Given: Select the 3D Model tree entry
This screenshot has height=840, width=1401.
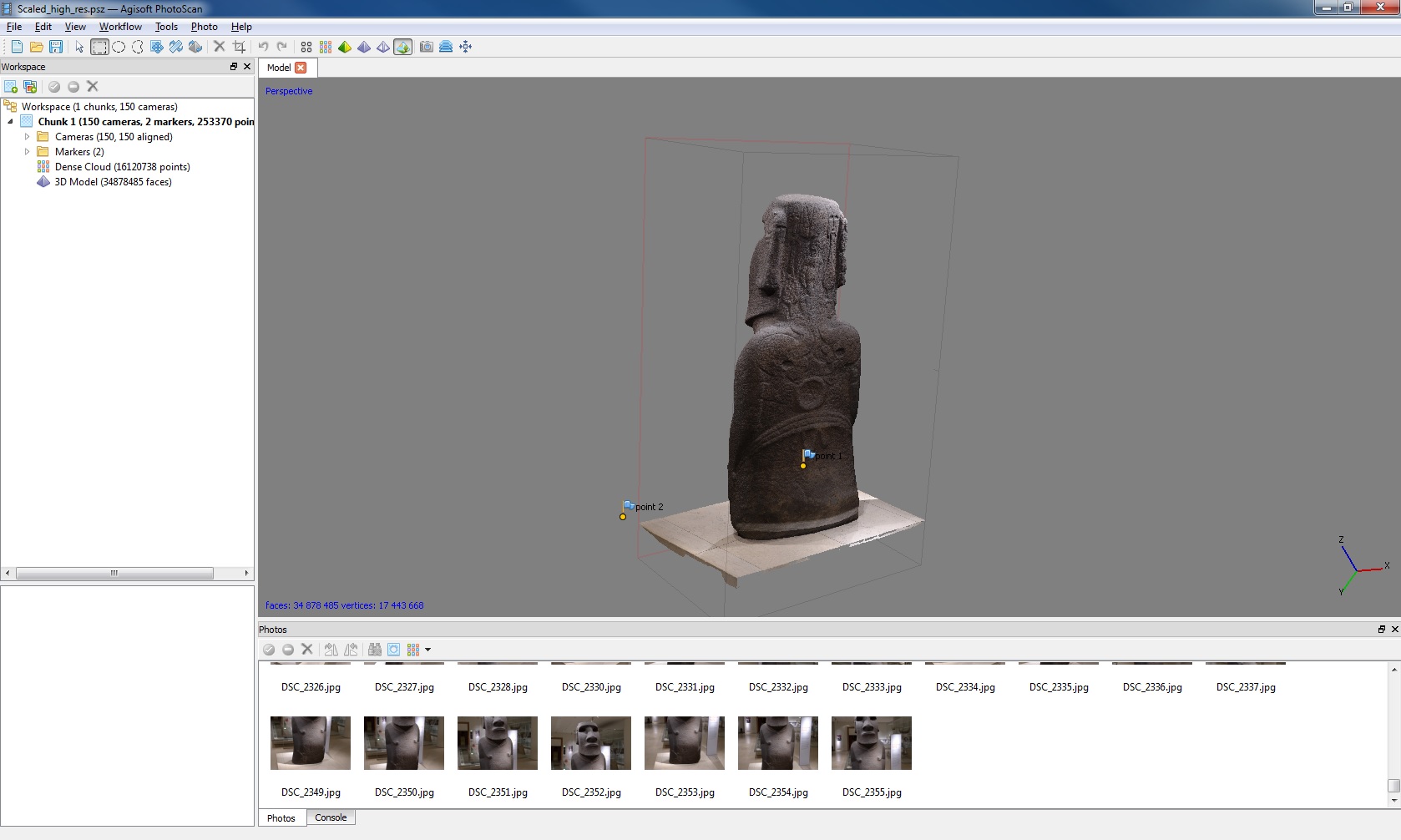Looking at the screenshot, I should pos(113,182).
